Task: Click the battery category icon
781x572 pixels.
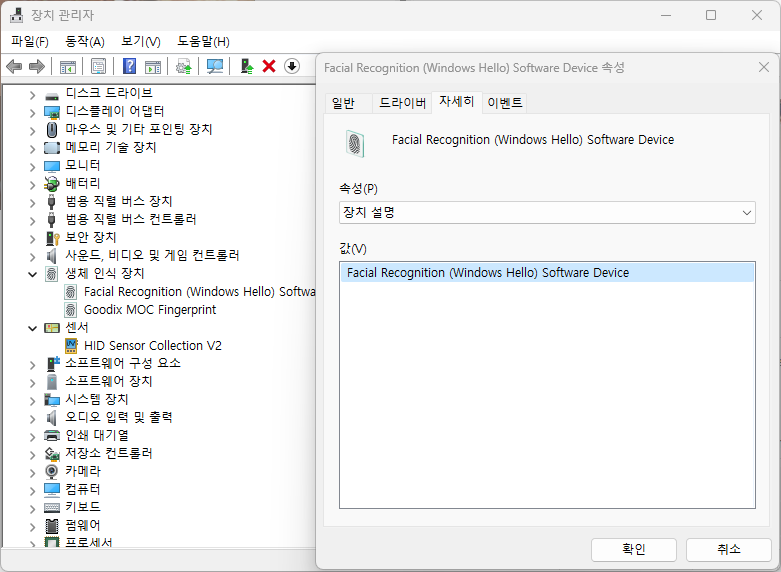Action: 51,184
